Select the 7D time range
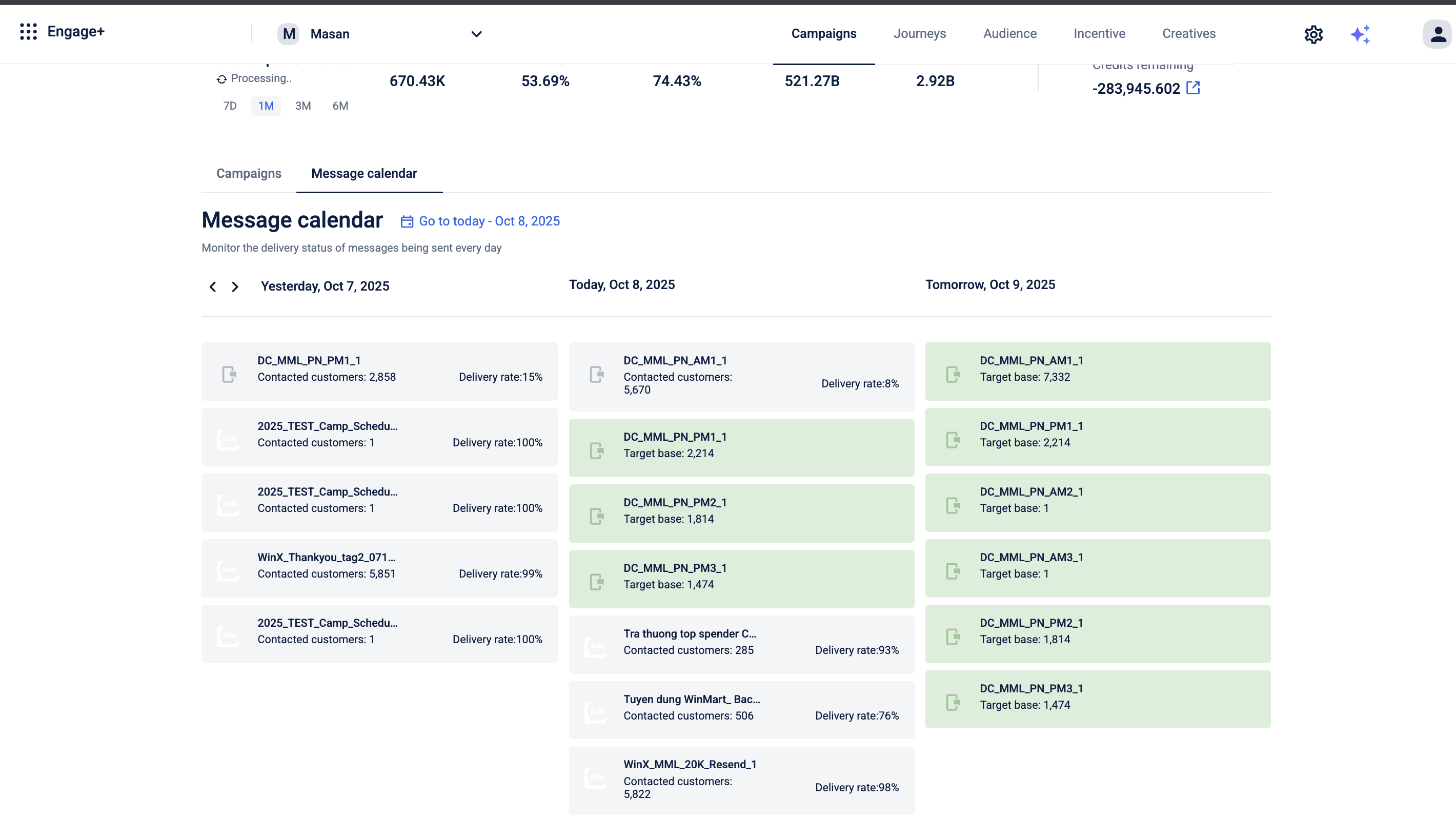1456x821 pixels. (230, 106)
